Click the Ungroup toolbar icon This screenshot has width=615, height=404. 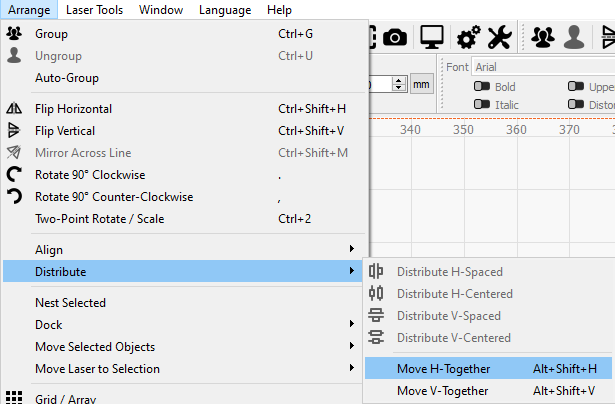tap(574, 37)
